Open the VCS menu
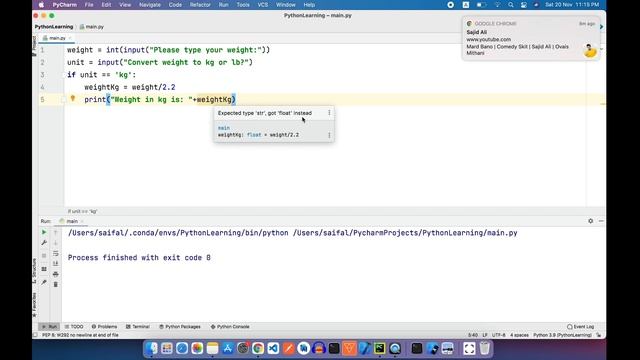Viewport: 640px width, 360px height. (x=263, y=5)
